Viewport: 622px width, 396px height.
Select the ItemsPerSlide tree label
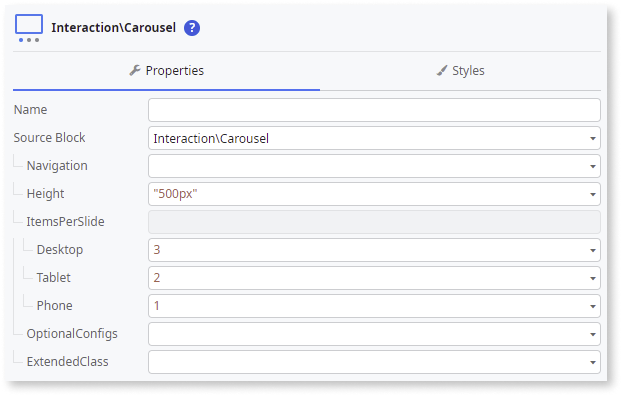pos(65,221)
